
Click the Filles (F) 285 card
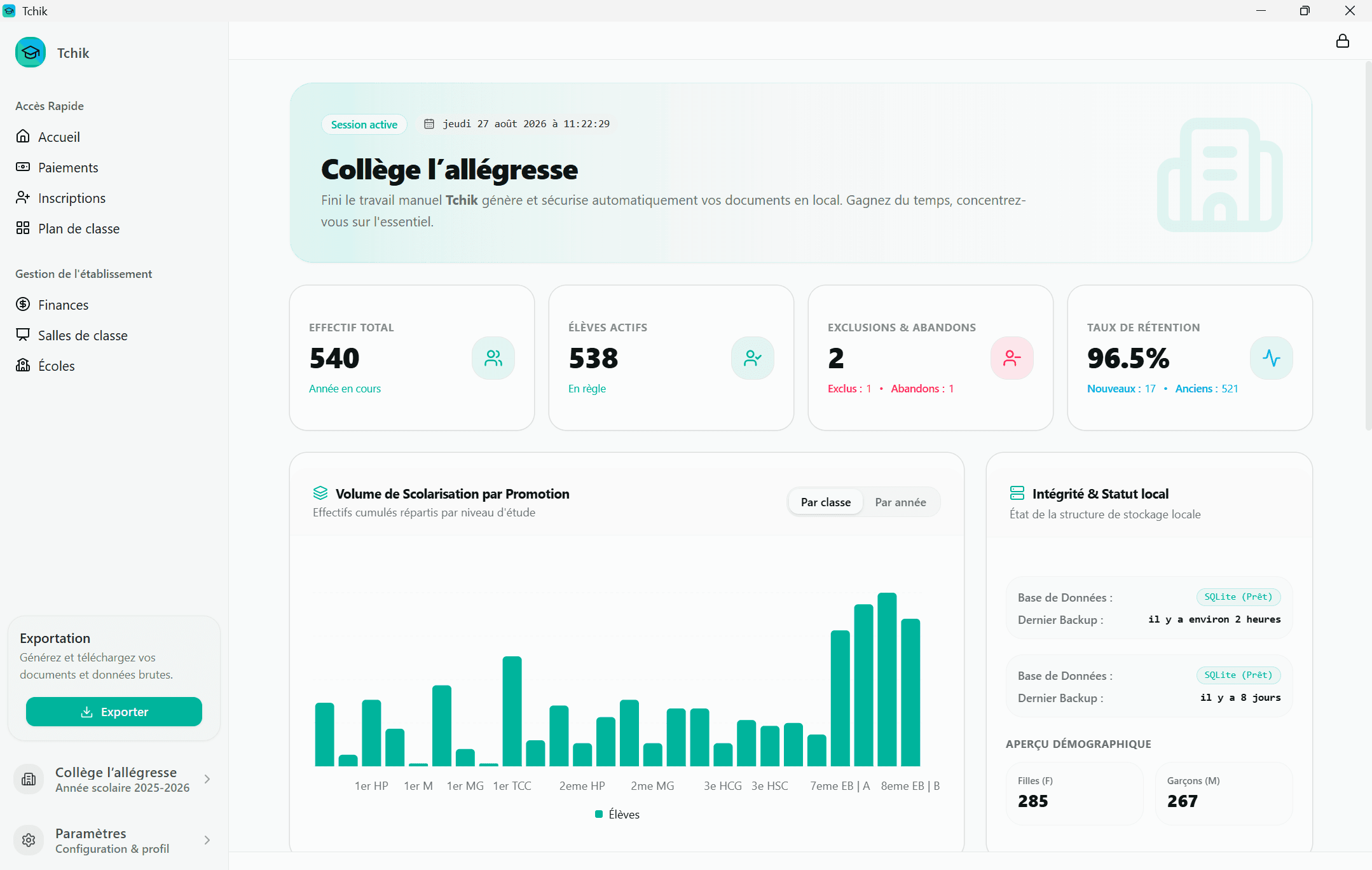tap(1074, 794)
